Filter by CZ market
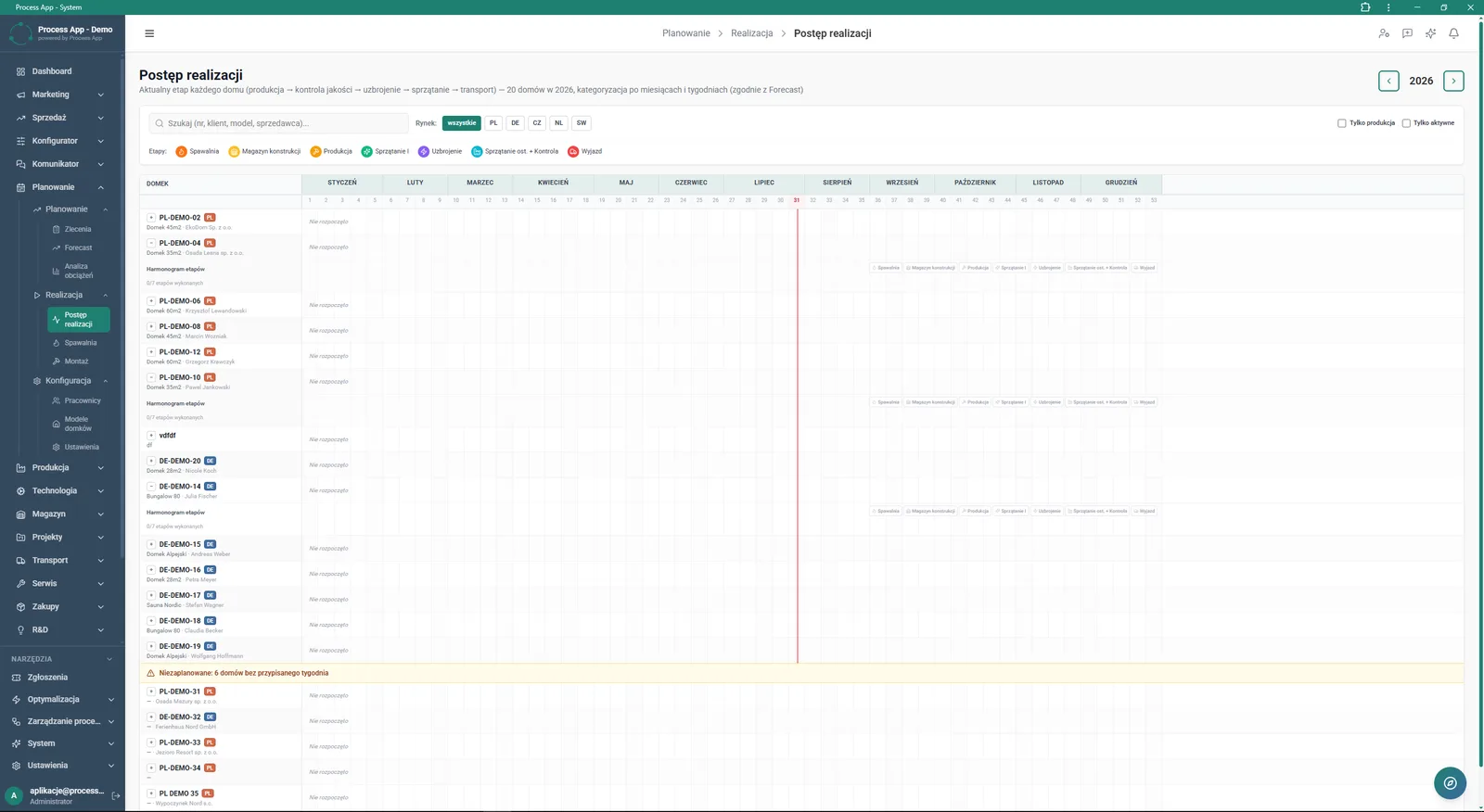The height and width of the screenshot is (812, 1484). click(x=537, y=122)
